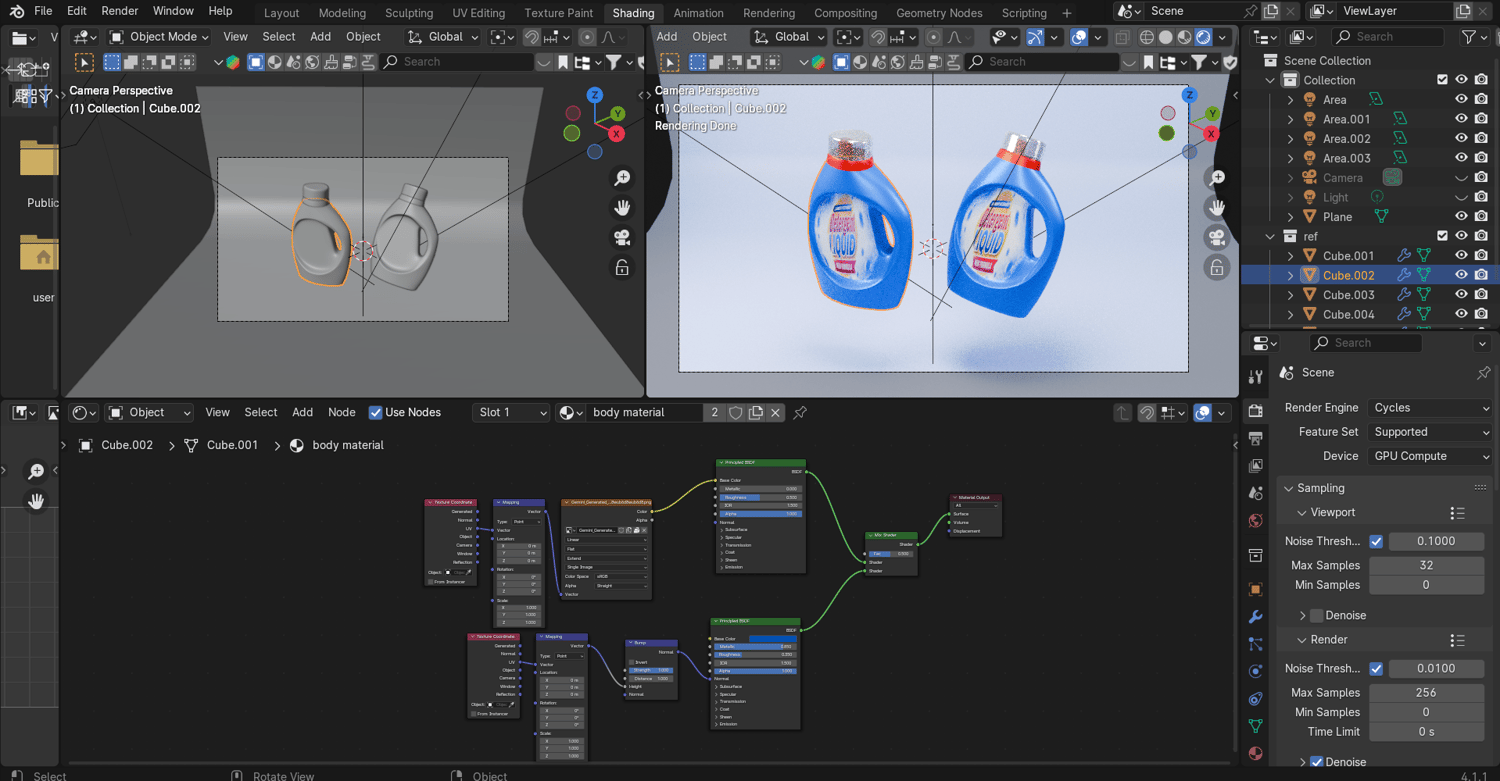
Task: Collapse the Sampling panel
Action: click(x=1289, y=488)
